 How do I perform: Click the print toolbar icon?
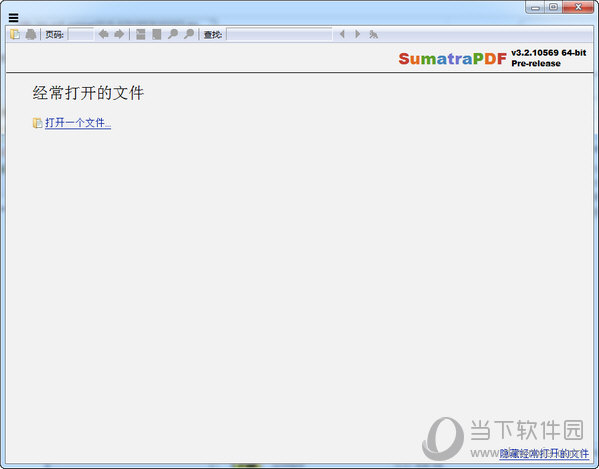point(31,34)
